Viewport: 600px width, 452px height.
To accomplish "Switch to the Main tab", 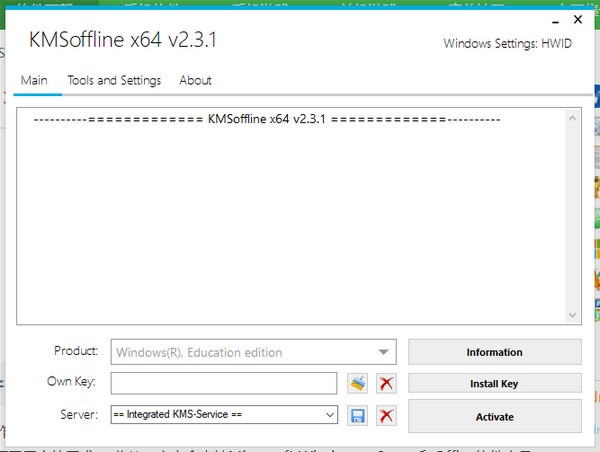I will point(34,80).
